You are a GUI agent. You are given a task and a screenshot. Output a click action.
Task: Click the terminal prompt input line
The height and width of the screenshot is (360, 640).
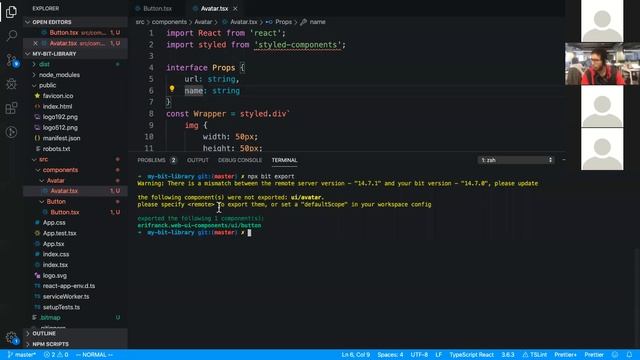click(195, 233)
